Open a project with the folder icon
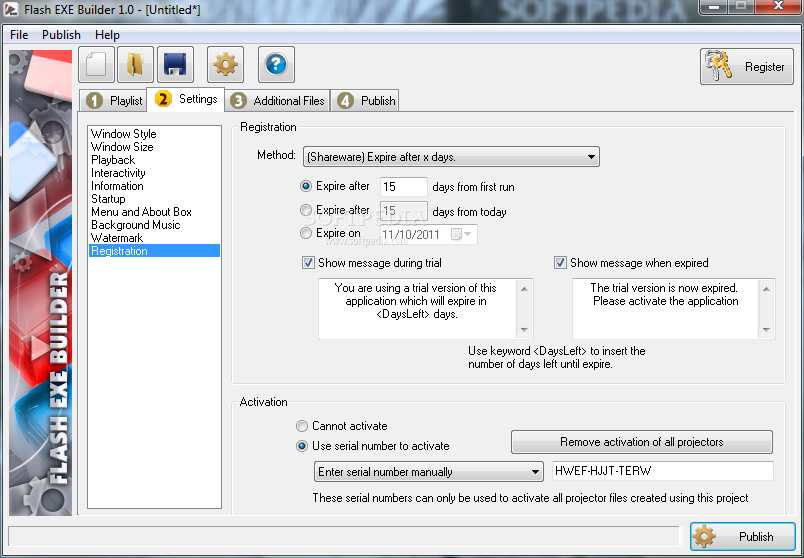The height and width of the screenshot is (558, 804). [x=135, y=65]
